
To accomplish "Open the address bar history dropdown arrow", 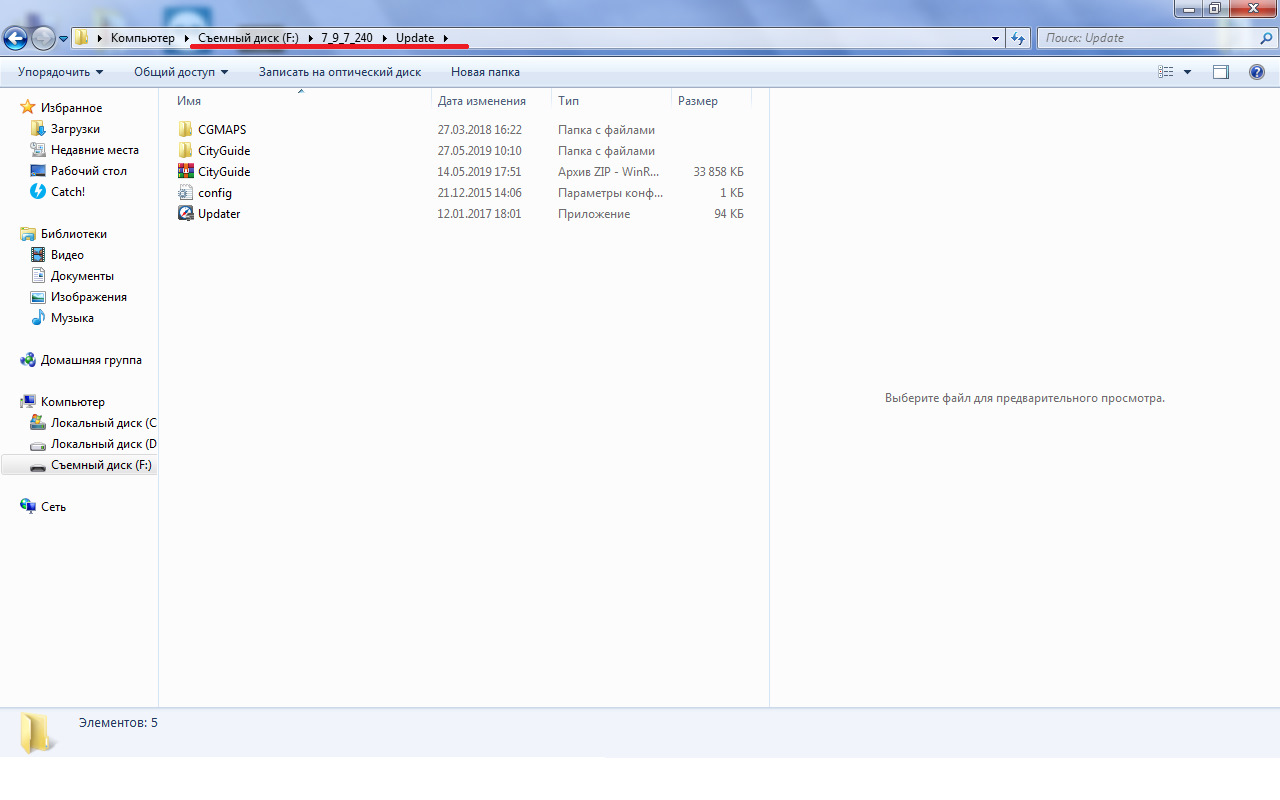I will [995, 39].
